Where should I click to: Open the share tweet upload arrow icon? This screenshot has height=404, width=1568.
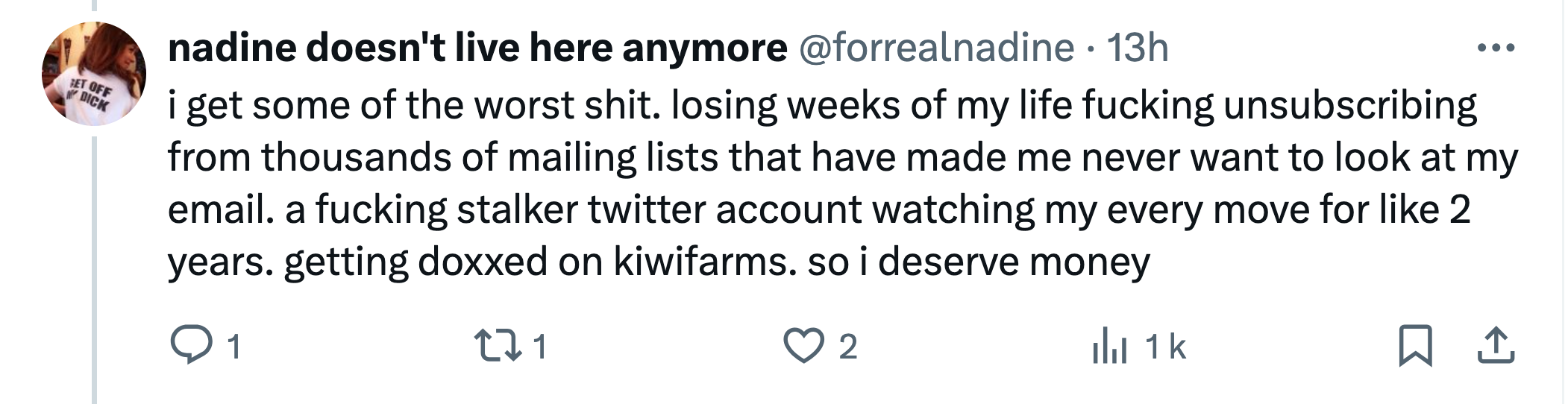[x=1496, y=346]
